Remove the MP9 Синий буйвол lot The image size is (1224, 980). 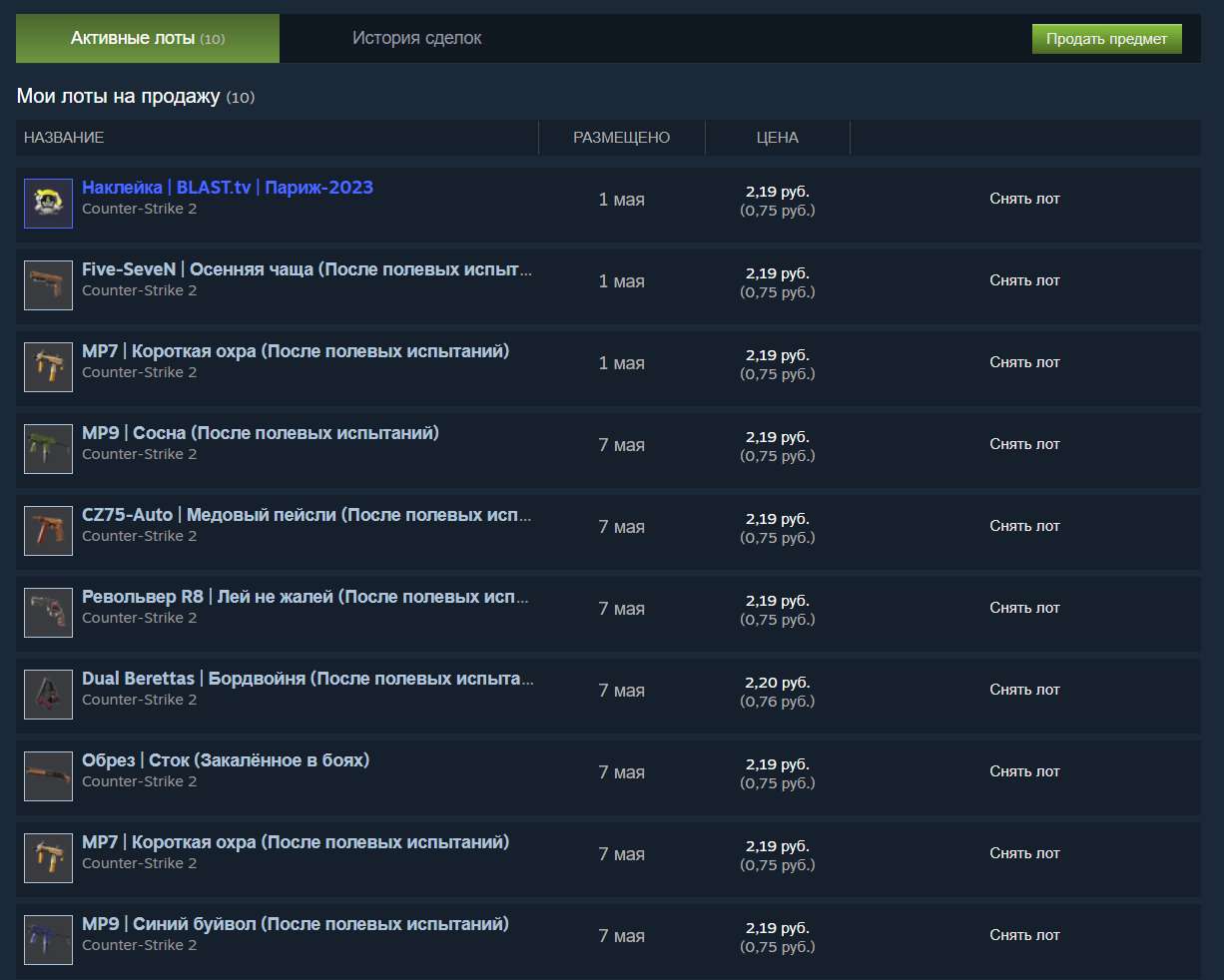1024,935
